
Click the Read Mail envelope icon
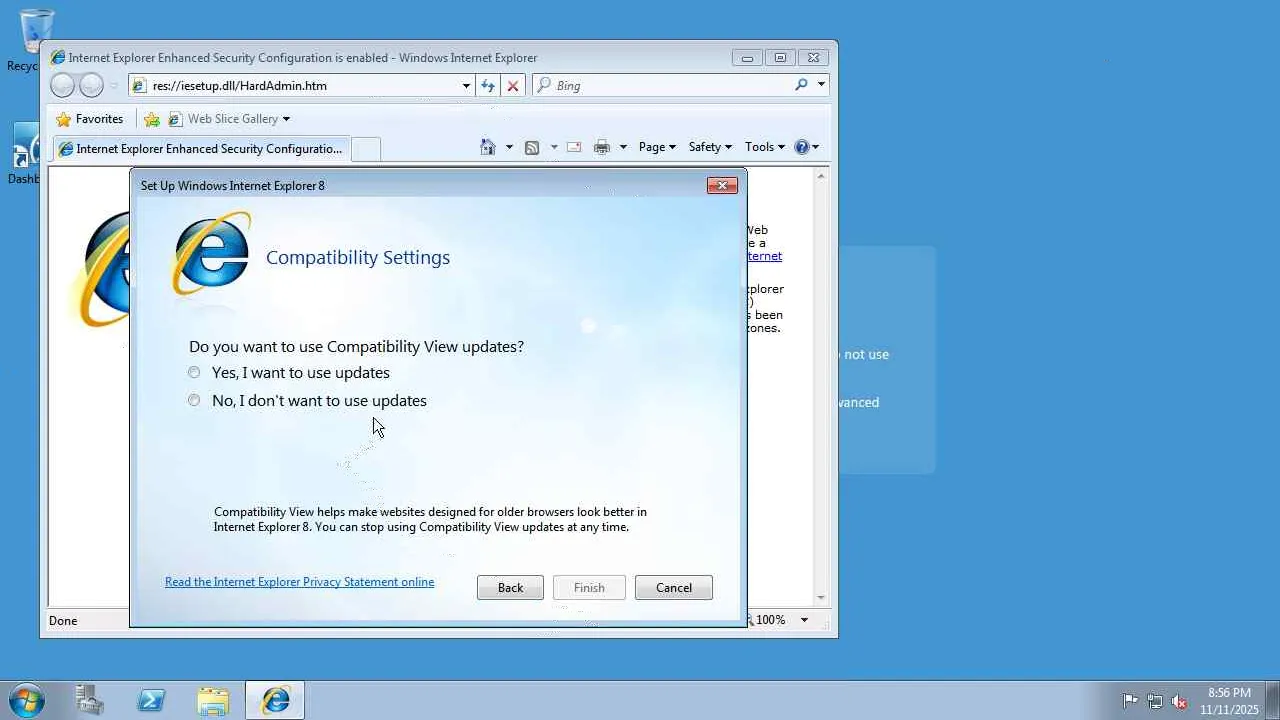click(x=574, y=147)
